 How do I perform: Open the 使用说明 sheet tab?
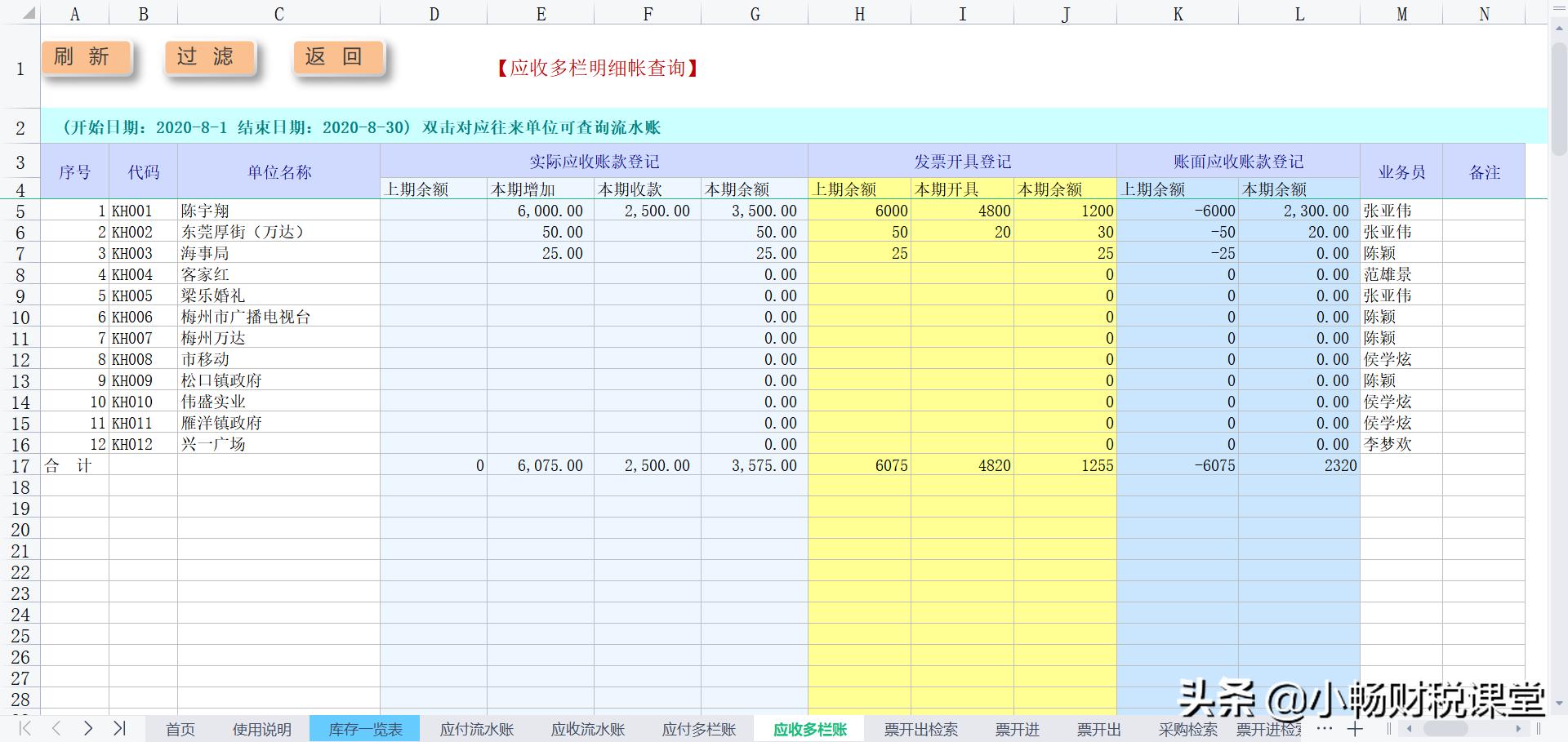261,729
